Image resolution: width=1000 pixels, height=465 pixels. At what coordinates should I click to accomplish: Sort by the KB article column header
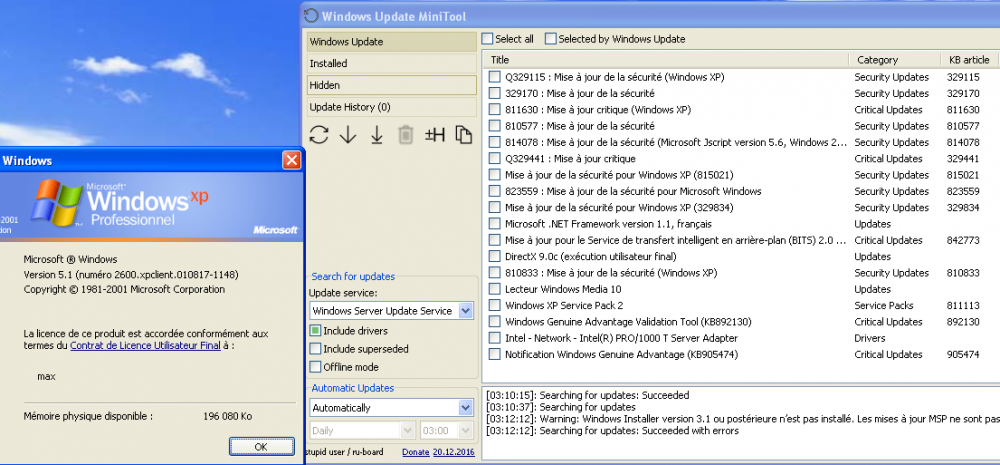[969, 60]
